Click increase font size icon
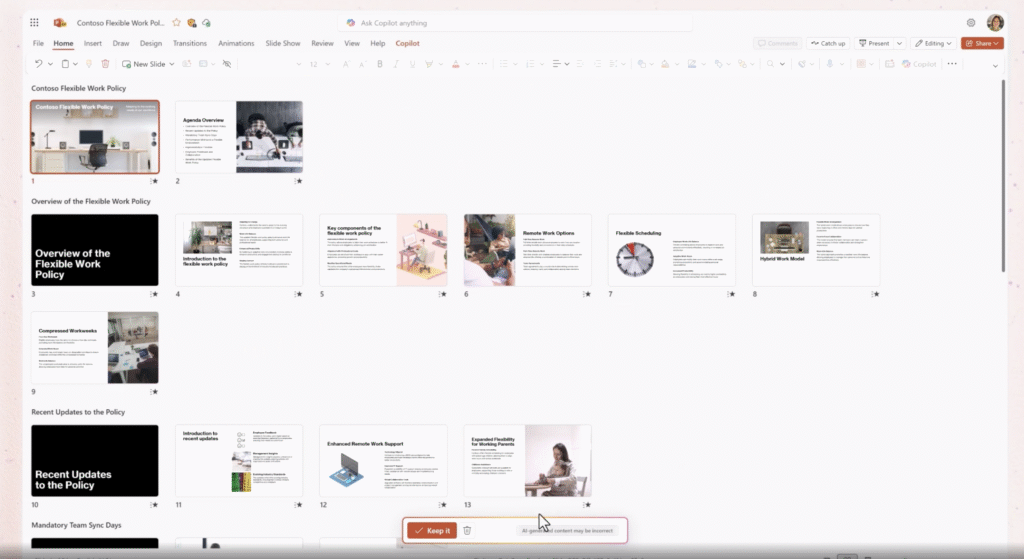This screenshot has width=1024, height=559. [346, 64]
